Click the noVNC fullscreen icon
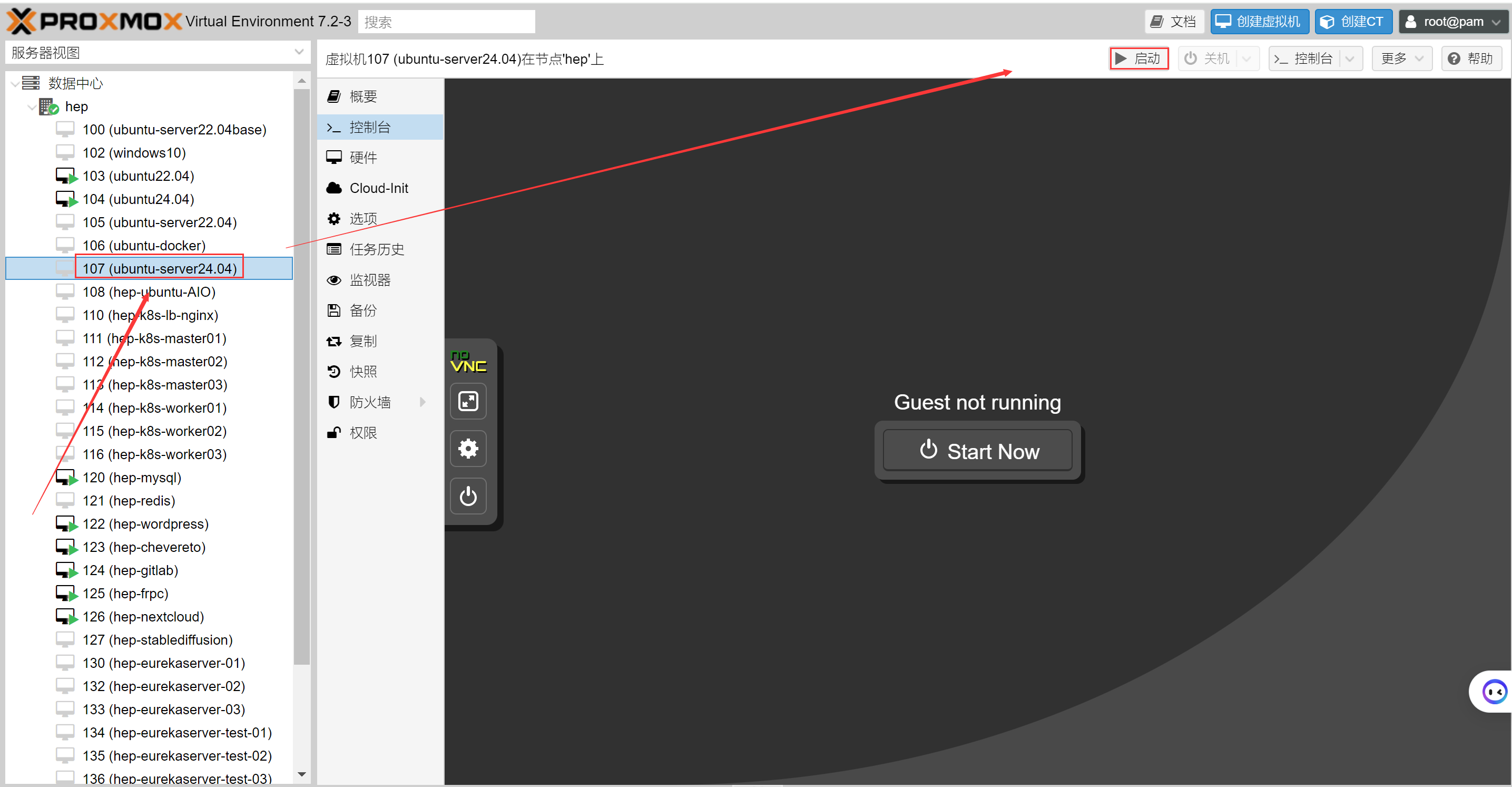 click(x=468, y=402)
